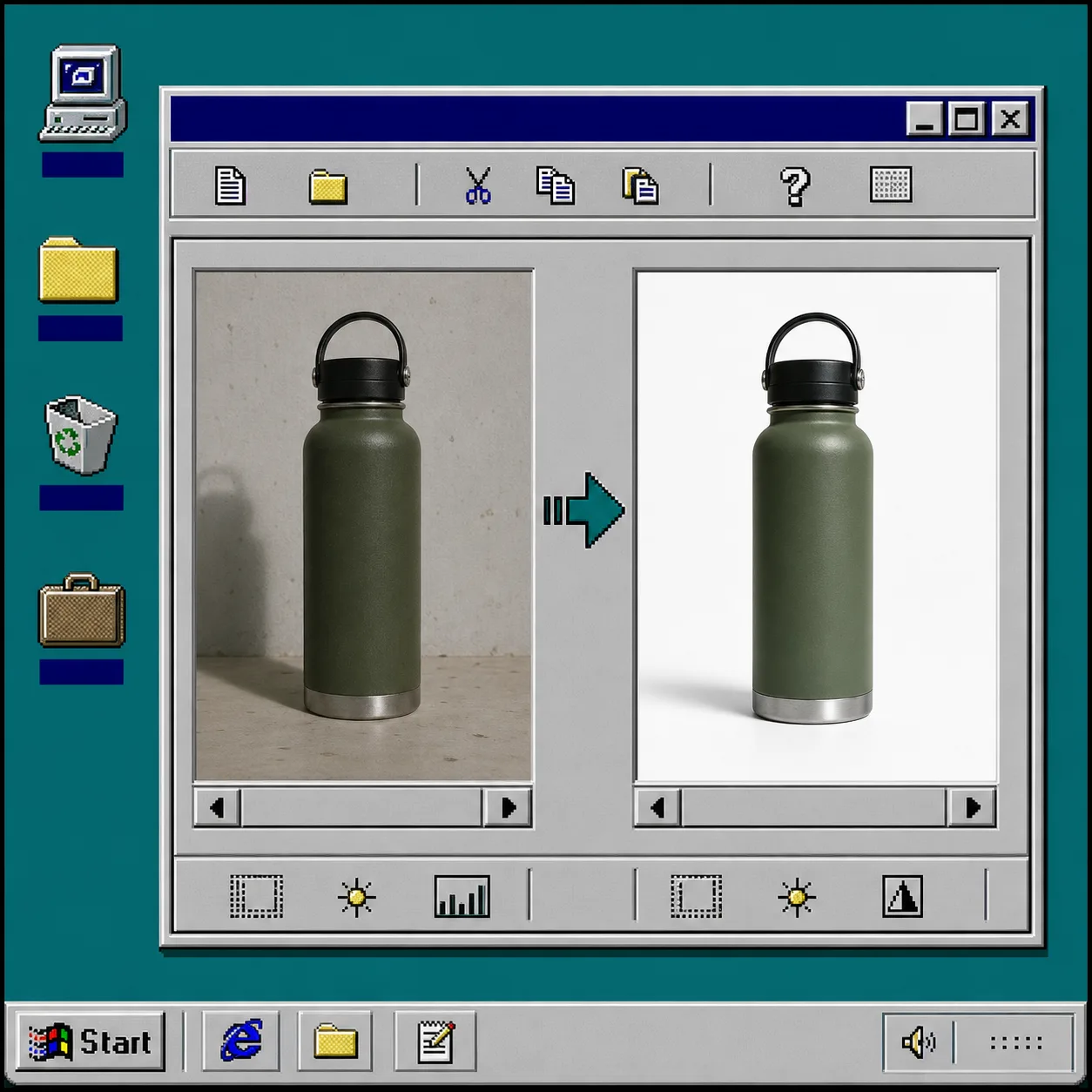
Task: Open My Computer desktop icon
Action: click(x=83, y=94)
